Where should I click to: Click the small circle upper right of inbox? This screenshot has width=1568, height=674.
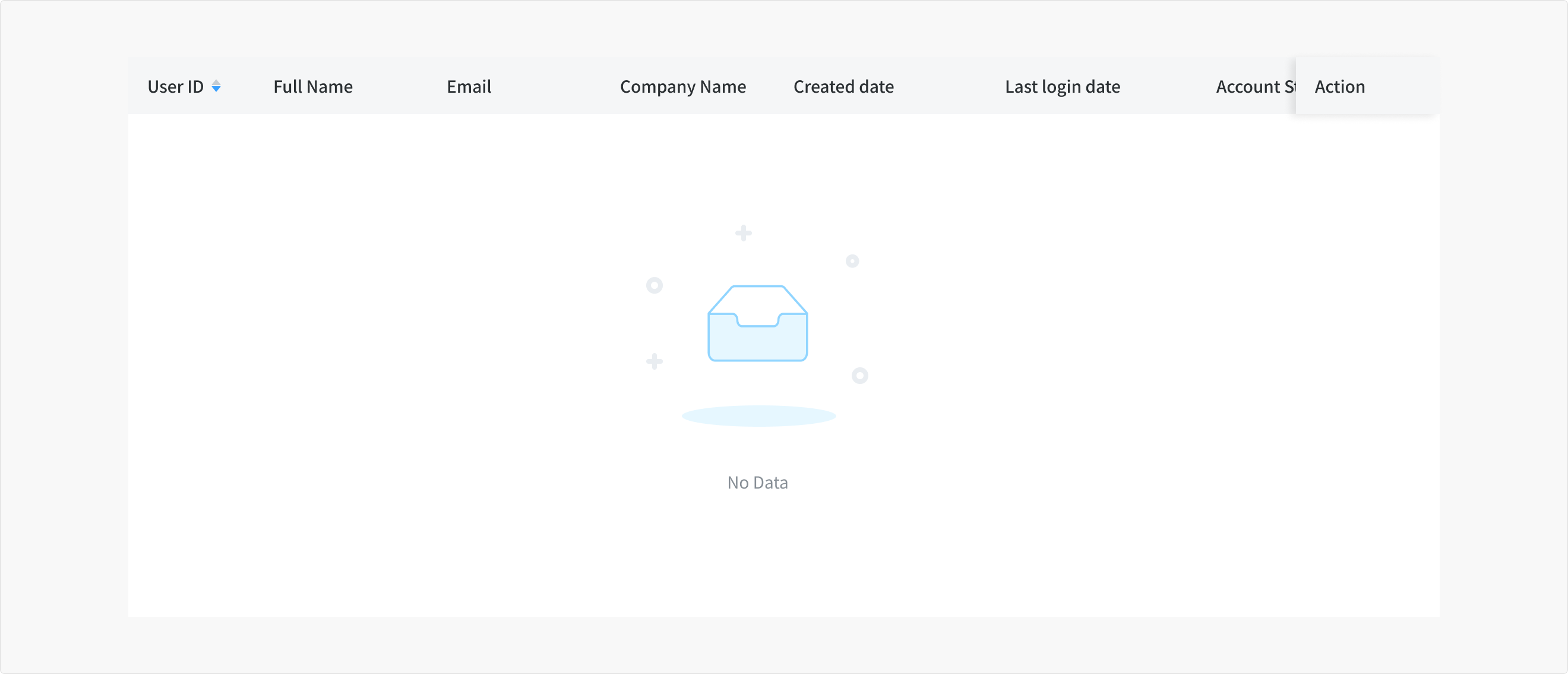852,261
